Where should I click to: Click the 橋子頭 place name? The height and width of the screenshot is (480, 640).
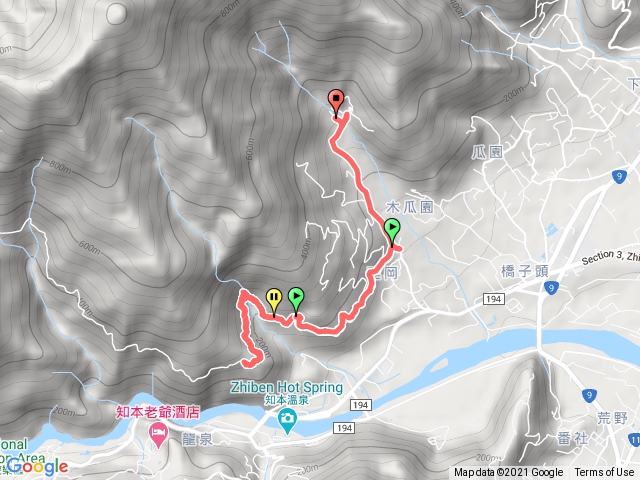(524, 271)
